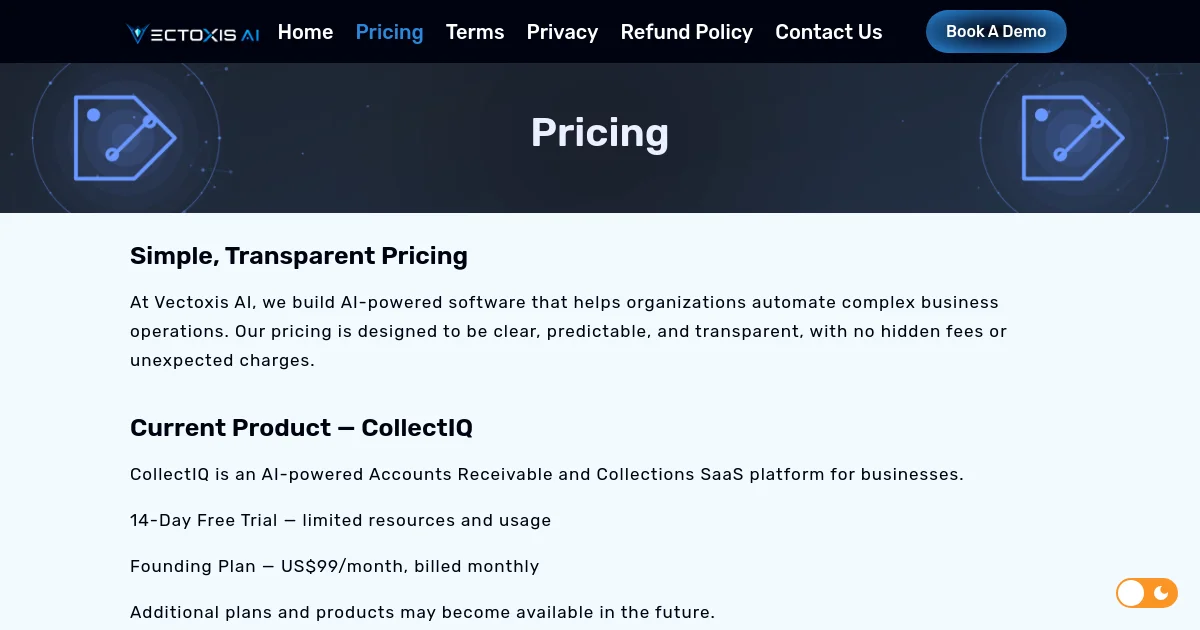Select the Pricing nav item
Screen dimensions: 1200x630
[x=389, y=32]
